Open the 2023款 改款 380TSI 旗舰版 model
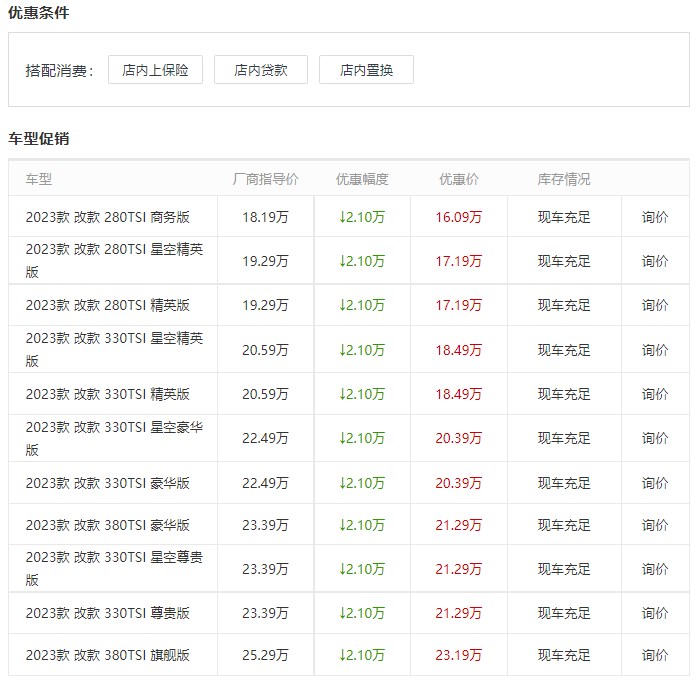Screen dimensions: 699x683 tap(108, 655)
